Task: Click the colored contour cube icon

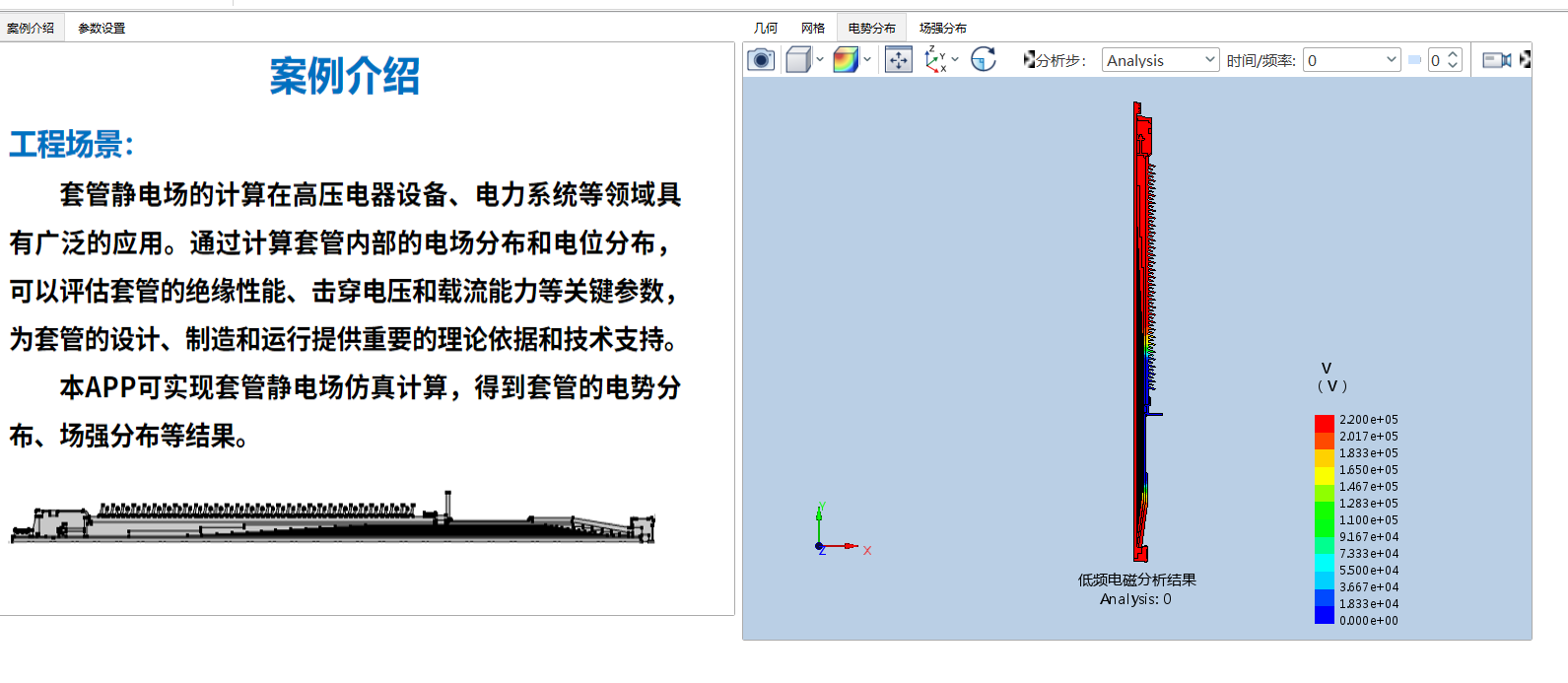Action: point(846,60)
